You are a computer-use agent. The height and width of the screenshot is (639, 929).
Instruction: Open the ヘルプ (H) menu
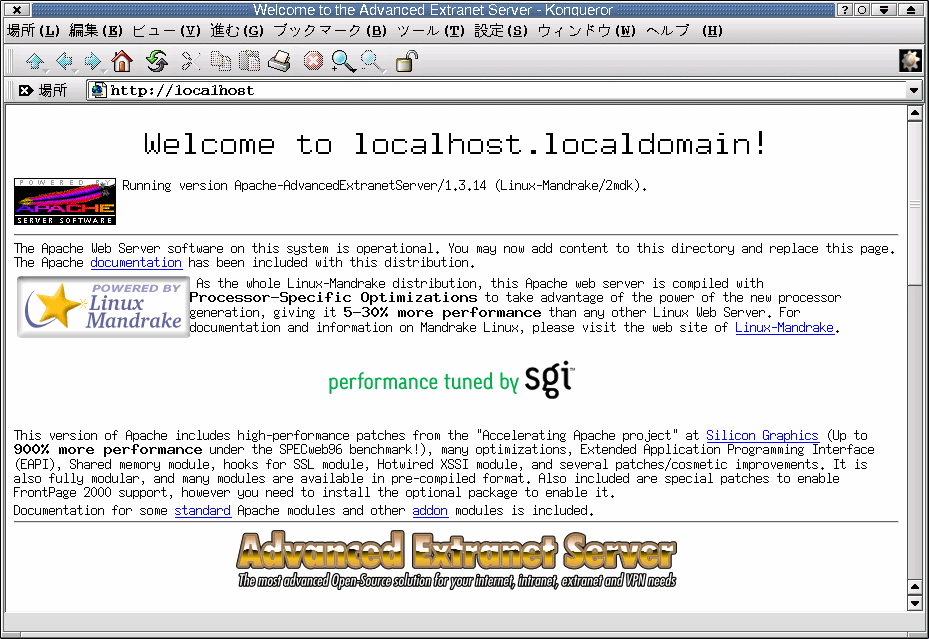[x=684, y=31]
